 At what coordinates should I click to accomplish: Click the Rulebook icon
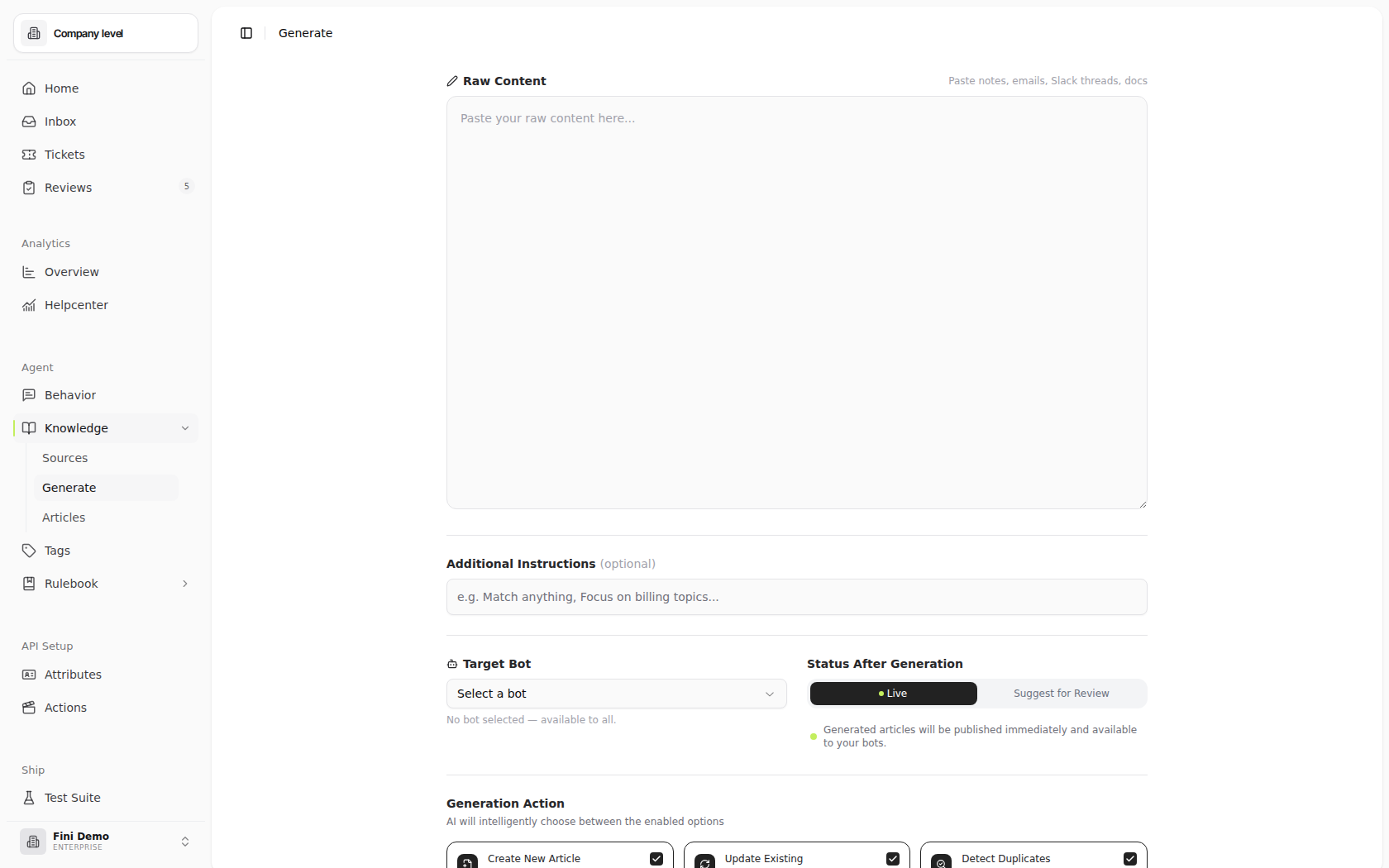coord(29,584)
